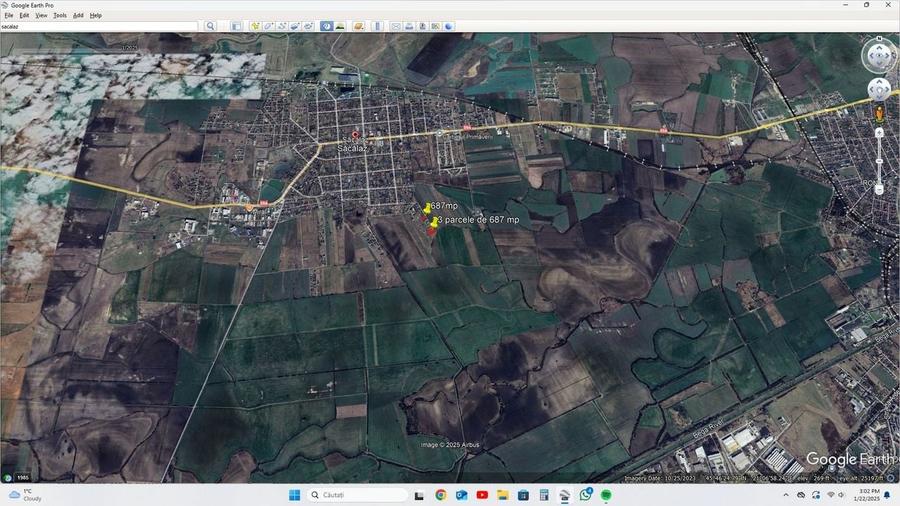Open the historical imagery clock tool
The height and width of the screenshot is (506, 900).
point(327,26)
